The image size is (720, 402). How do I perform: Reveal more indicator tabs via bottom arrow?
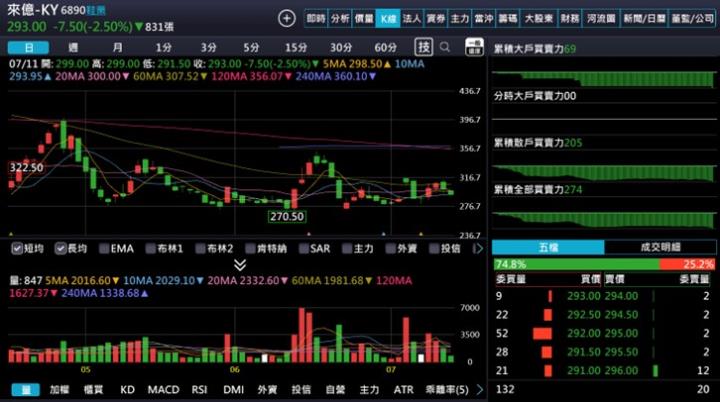pyautogui.click(x=479, y=390)
